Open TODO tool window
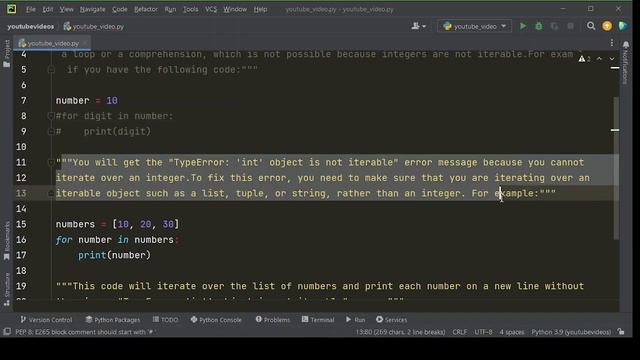The height and width of the screenshot is (360, 640). [x=165, y=320]
